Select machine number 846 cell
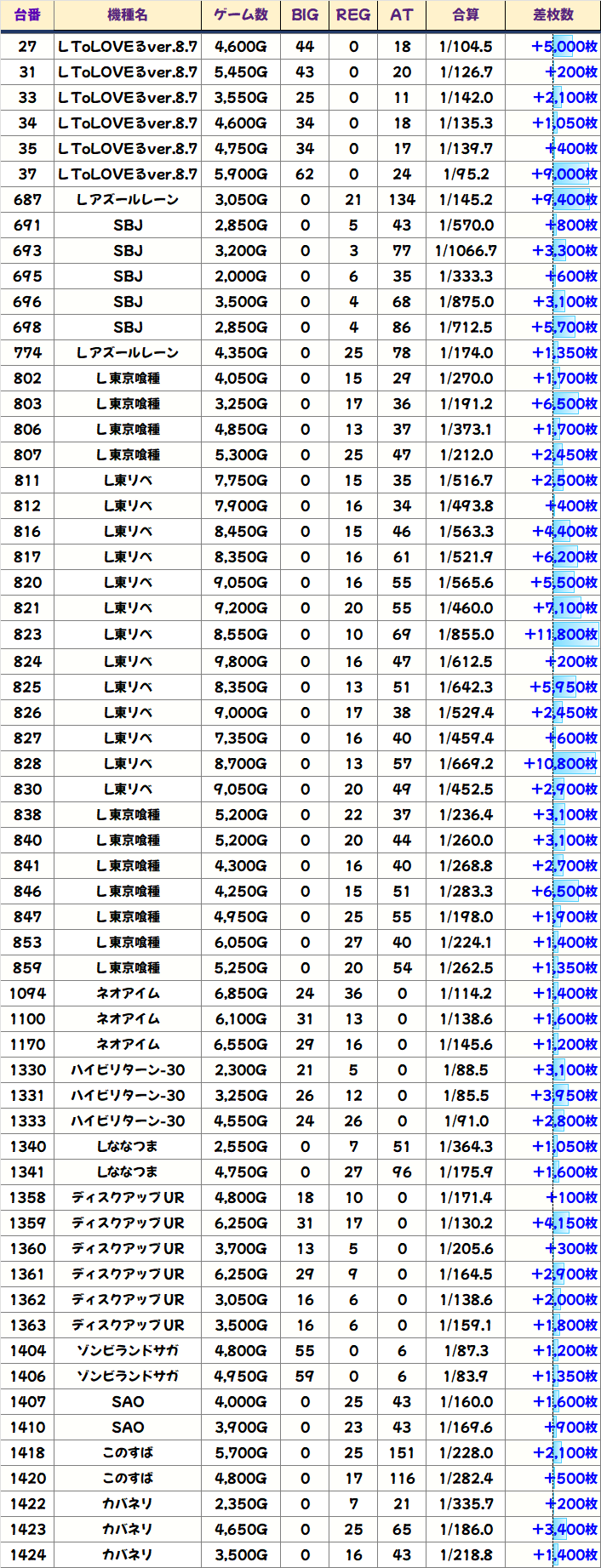This screenshot has height=1568, width=601. click(27, 891)
